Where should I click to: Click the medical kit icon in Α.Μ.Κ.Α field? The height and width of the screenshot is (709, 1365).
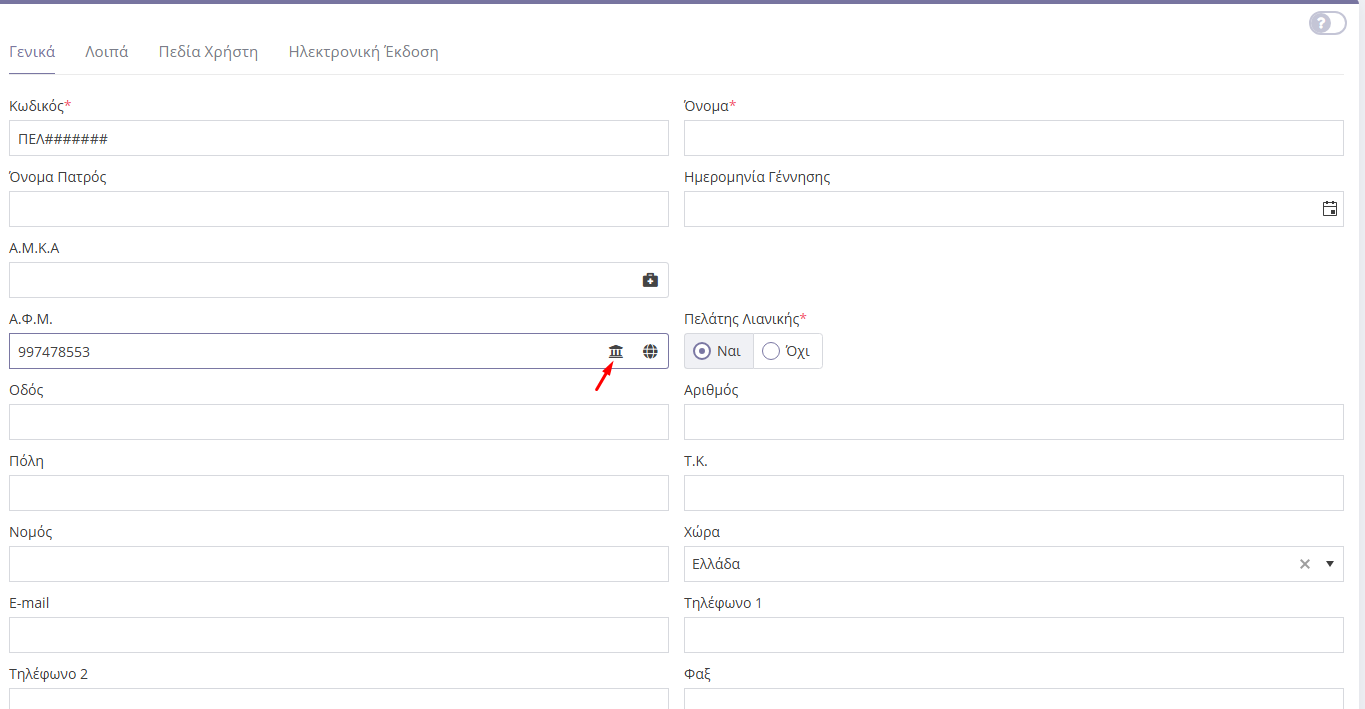650,280
